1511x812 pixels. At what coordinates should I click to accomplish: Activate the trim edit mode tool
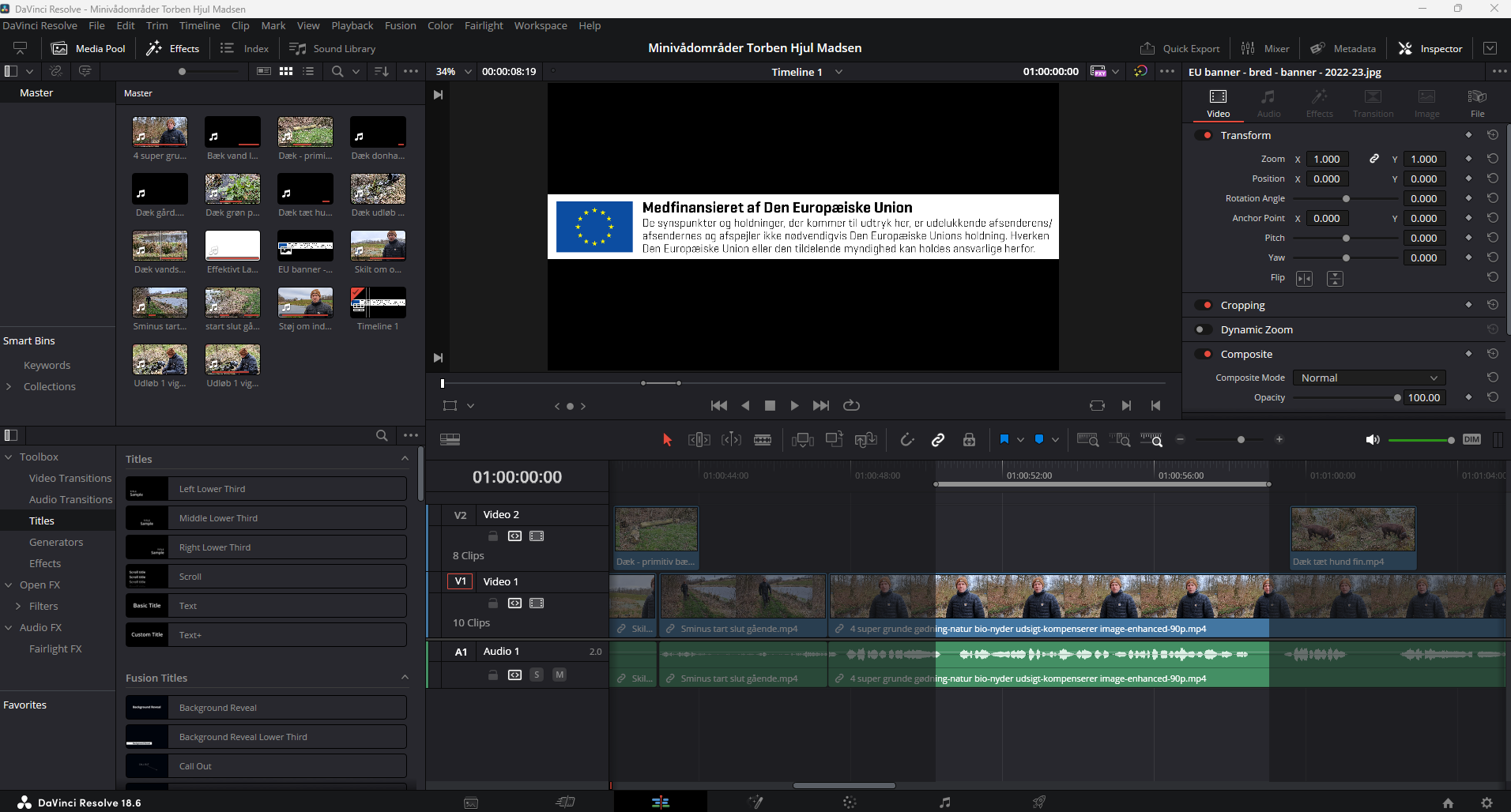pos(699,440)
